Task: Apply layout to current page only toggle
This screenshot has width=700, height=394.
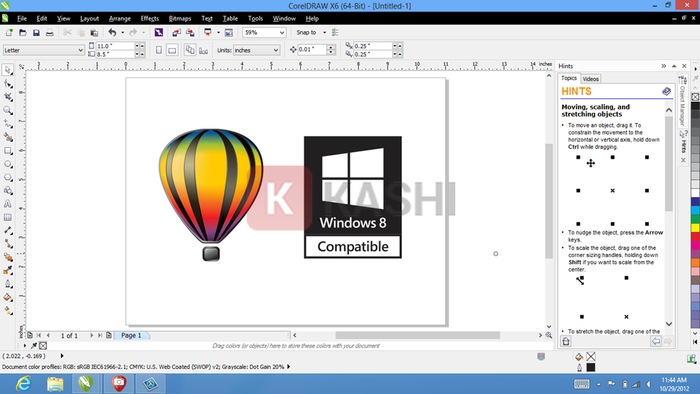Action: pos(204,50)
